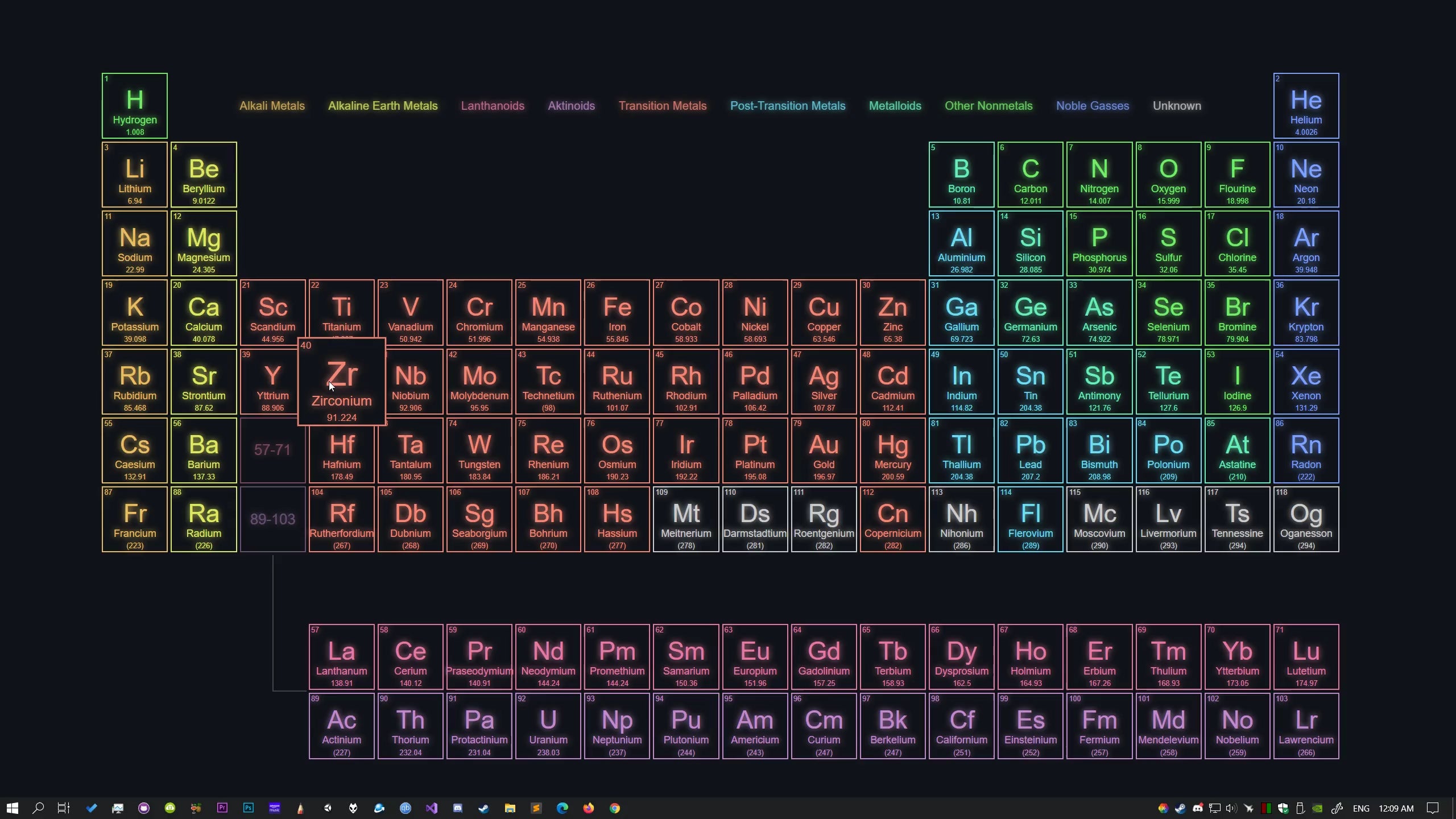
Task: Open the Start menu
Action: [x=12, y=808]
